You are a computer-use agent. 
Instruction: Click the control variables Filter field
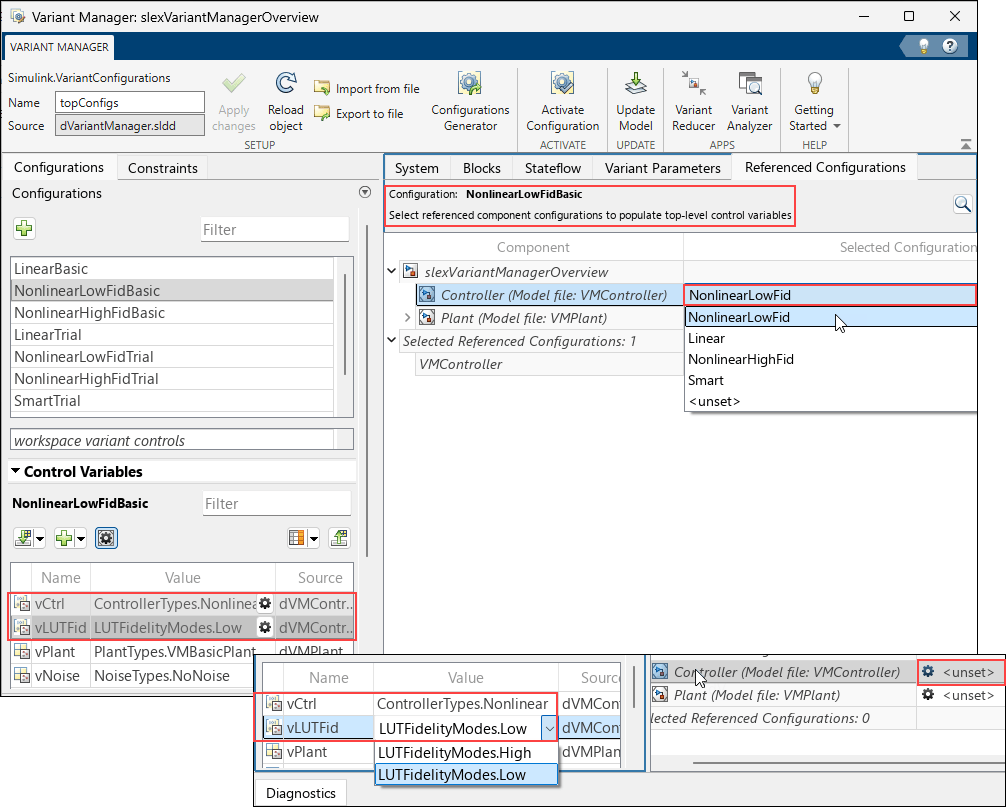pos(277,504)
